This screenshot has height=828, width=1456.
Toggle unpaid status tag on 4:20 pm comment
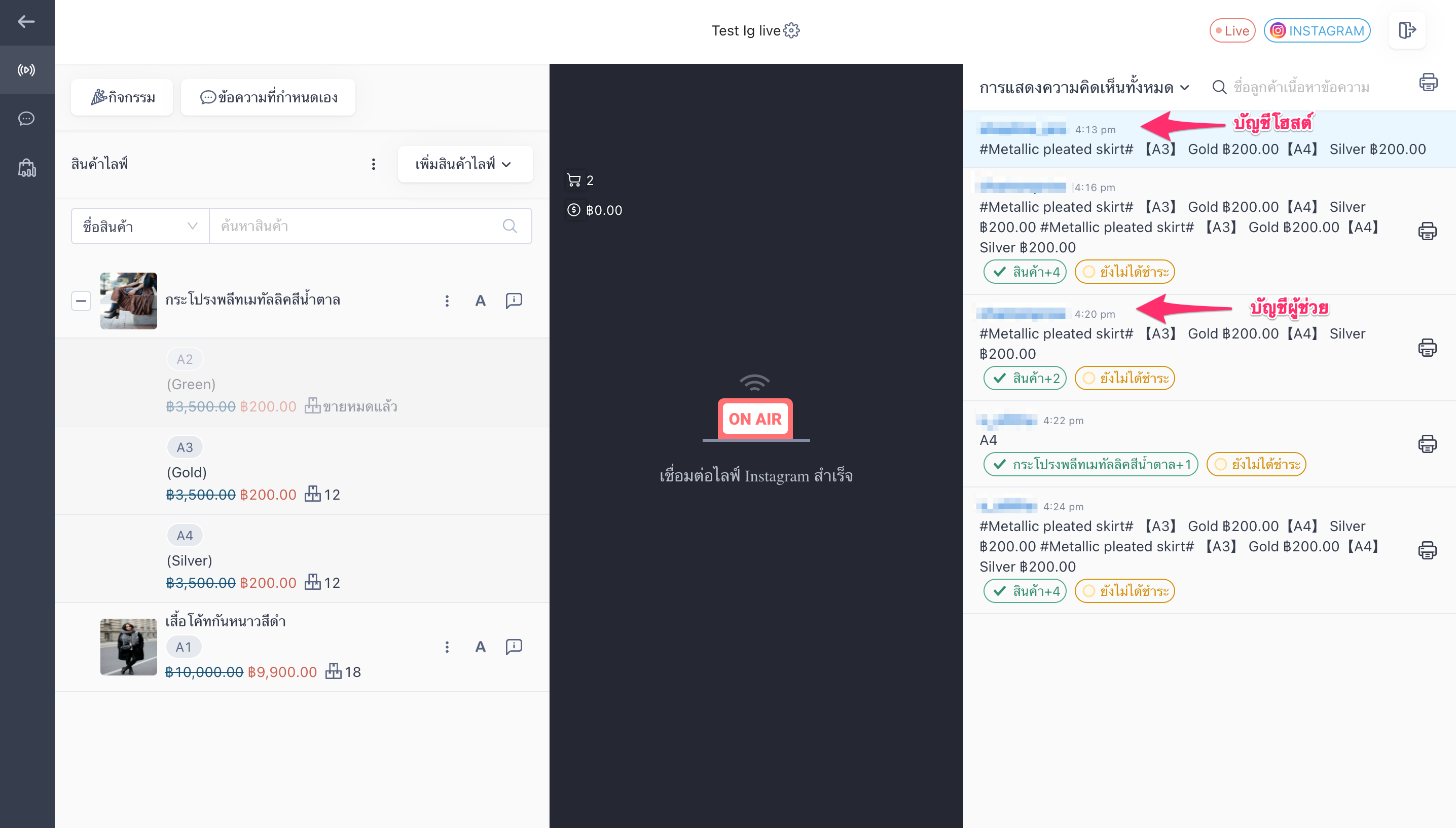click(x=1124, y=378)
